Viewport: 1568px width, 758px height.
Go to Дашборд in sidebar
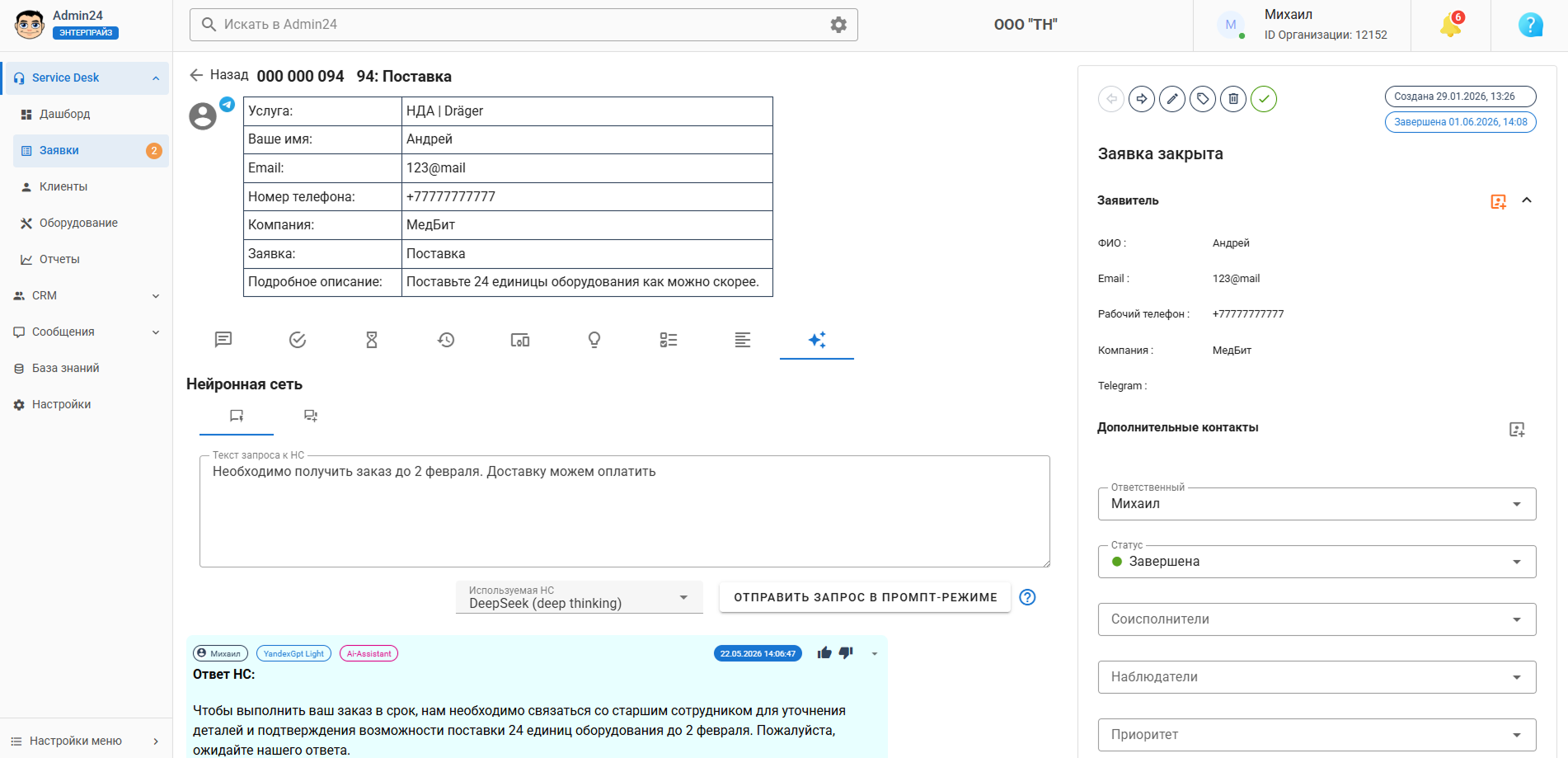91,115
